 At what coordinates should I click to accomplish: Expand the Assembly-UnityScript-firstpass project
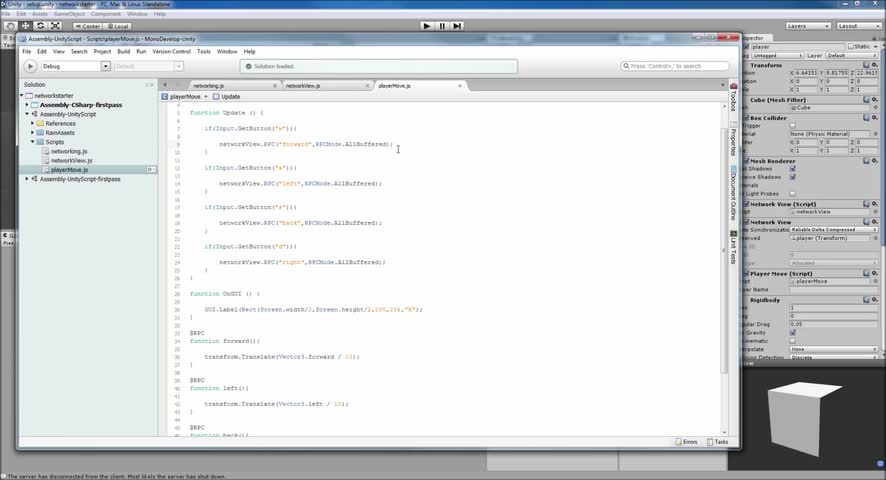27,179
